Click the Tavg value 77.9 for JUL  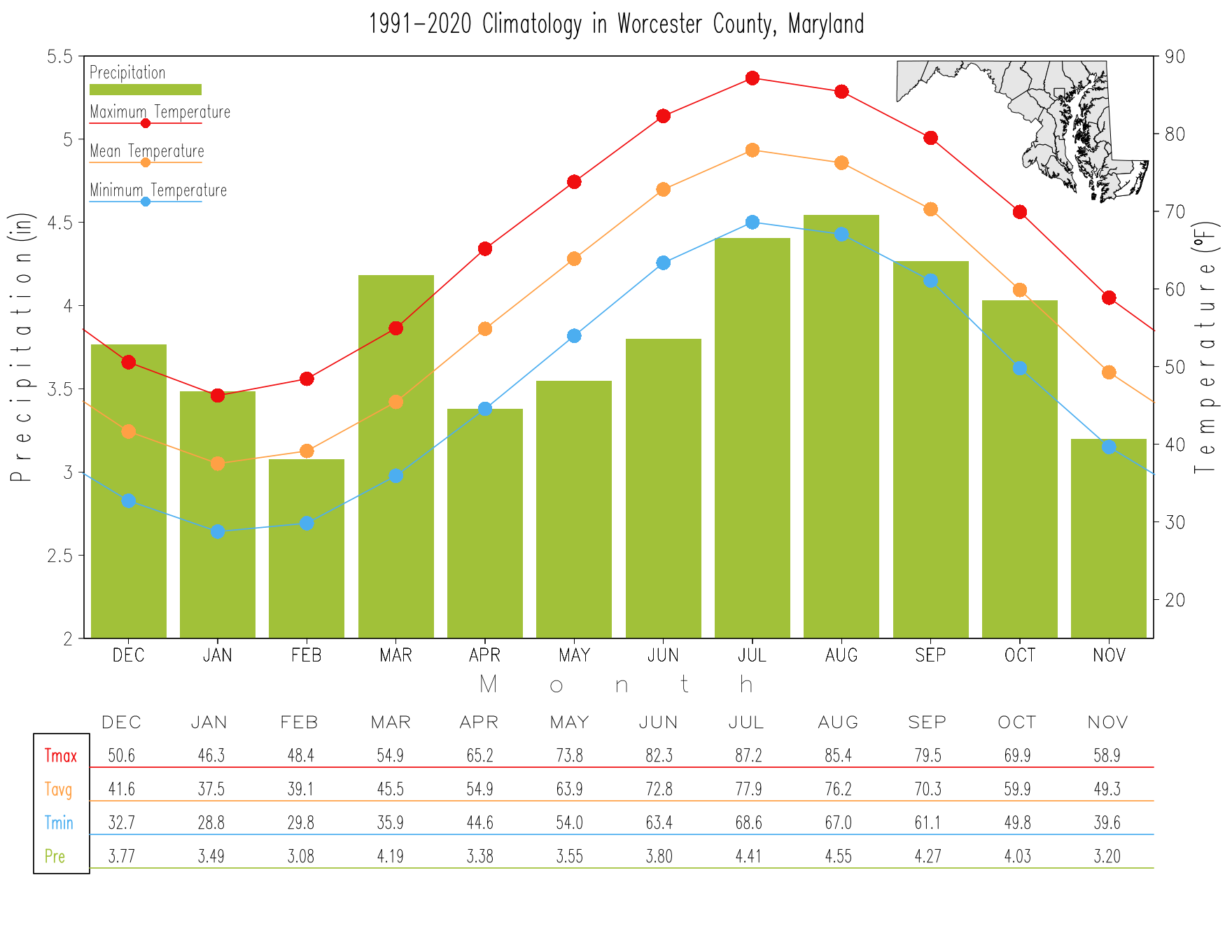click(x=748, y=789)
